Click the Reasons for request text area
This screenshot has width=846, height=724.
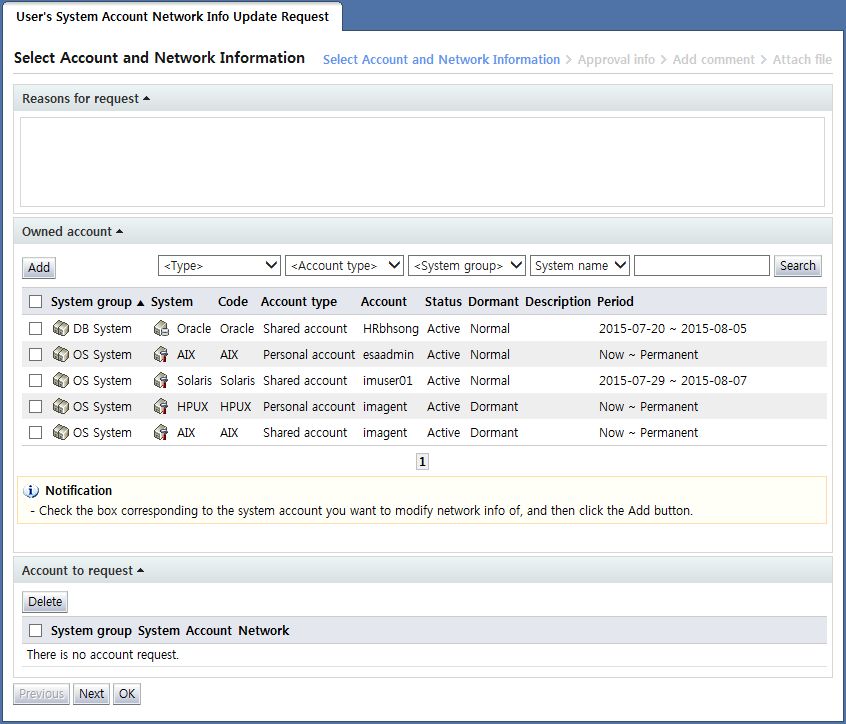[x=422, y=162]
